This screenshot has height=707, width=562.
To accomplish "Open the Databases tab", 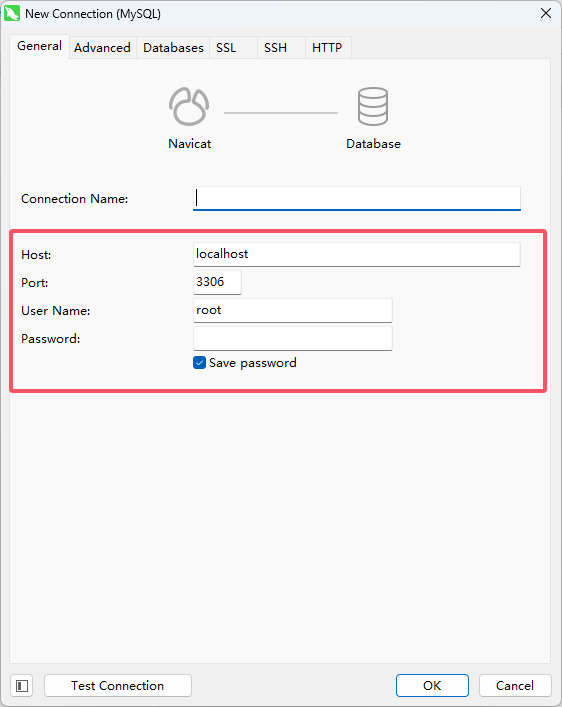I will pos(173,47).
